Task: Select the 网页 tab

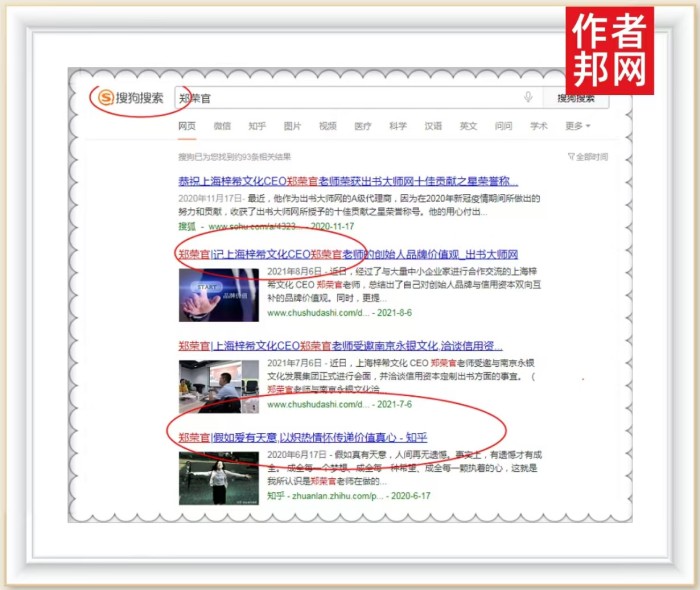Action: (x=187, y=126)
